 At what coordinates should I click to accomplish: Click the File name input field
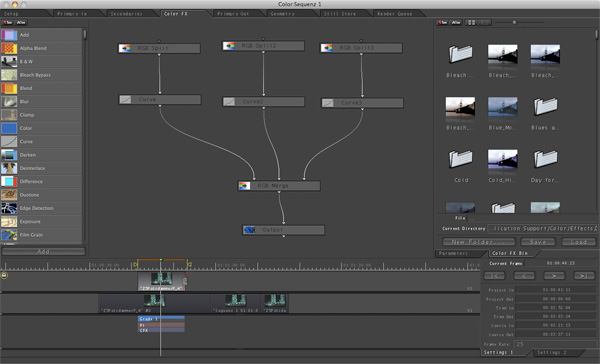[533, 218]
